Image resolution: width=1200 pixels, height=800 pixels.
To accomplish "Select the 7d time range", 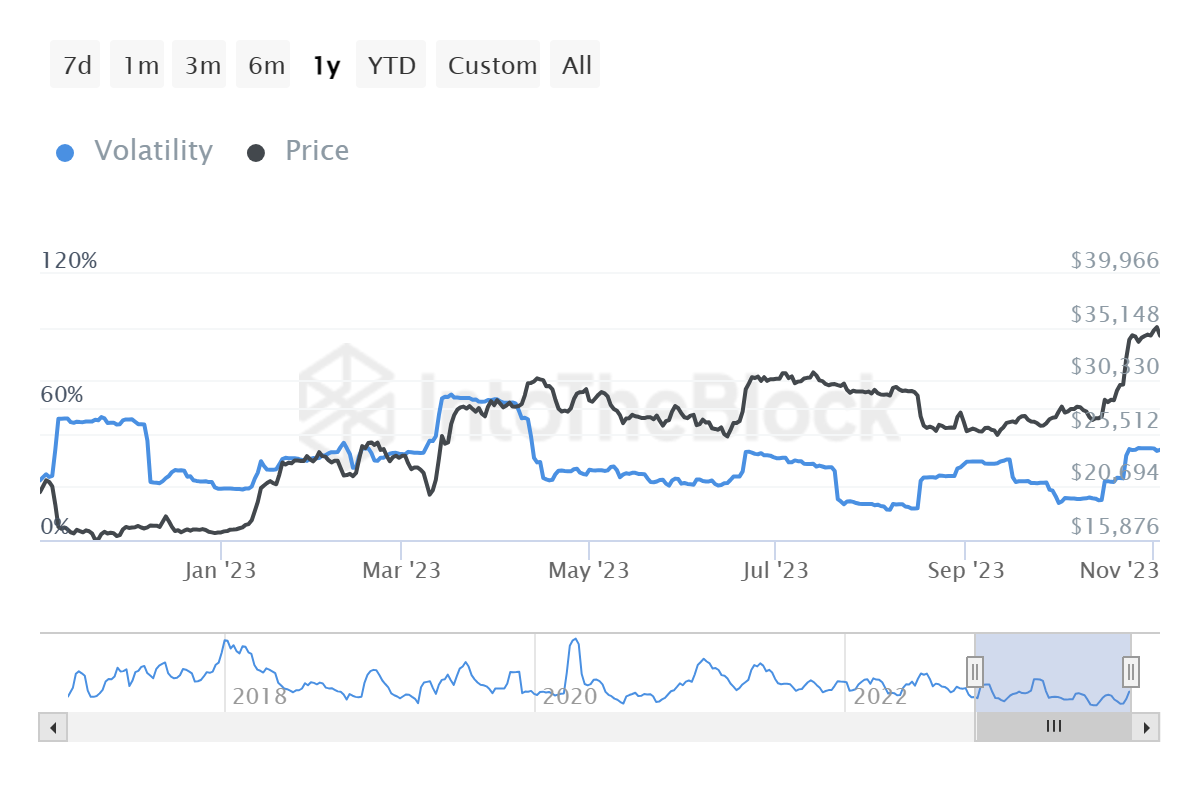I will click(x=76, y=65).
